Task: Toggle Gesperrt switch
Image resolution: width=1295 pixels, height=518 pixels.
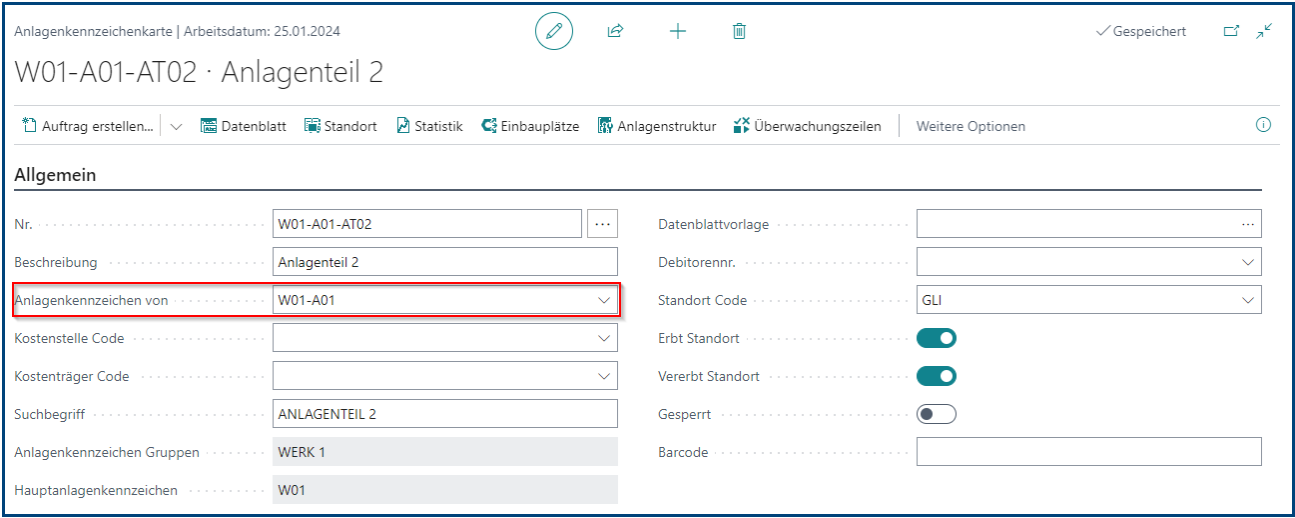Action: coord(937,414)
